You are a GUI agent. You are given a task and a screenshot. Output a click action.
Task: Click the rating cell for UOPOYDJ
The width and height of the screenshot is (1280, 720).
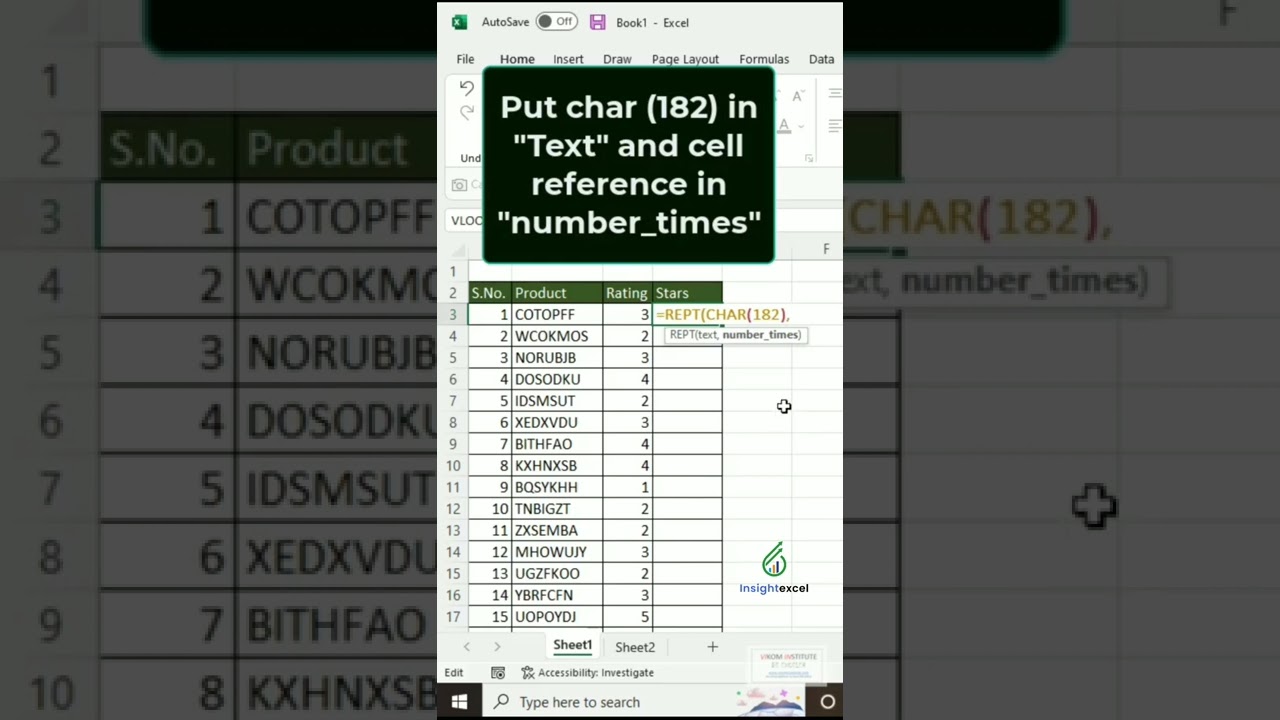627,617
